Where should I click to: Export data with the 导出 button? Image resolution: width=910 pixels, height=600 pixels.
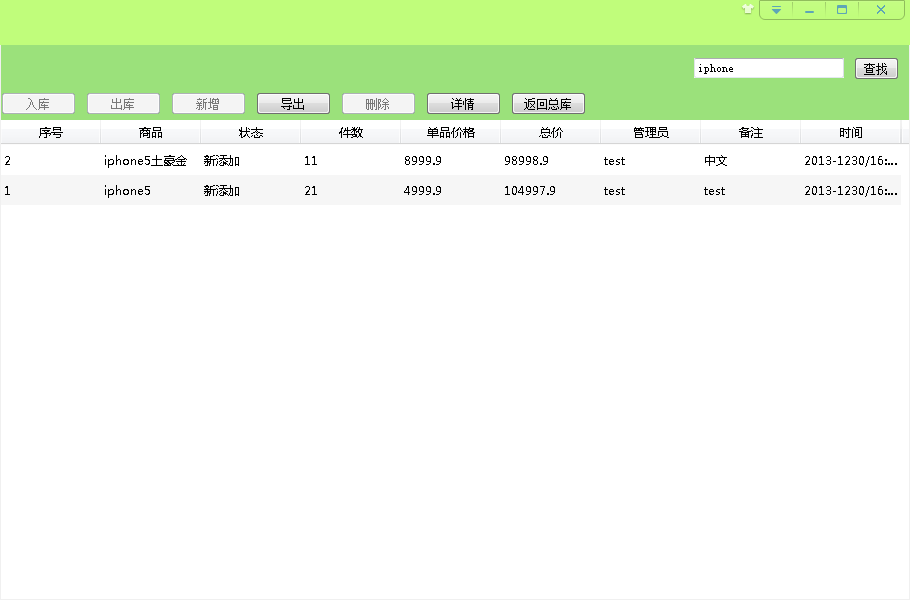(293, 104)
